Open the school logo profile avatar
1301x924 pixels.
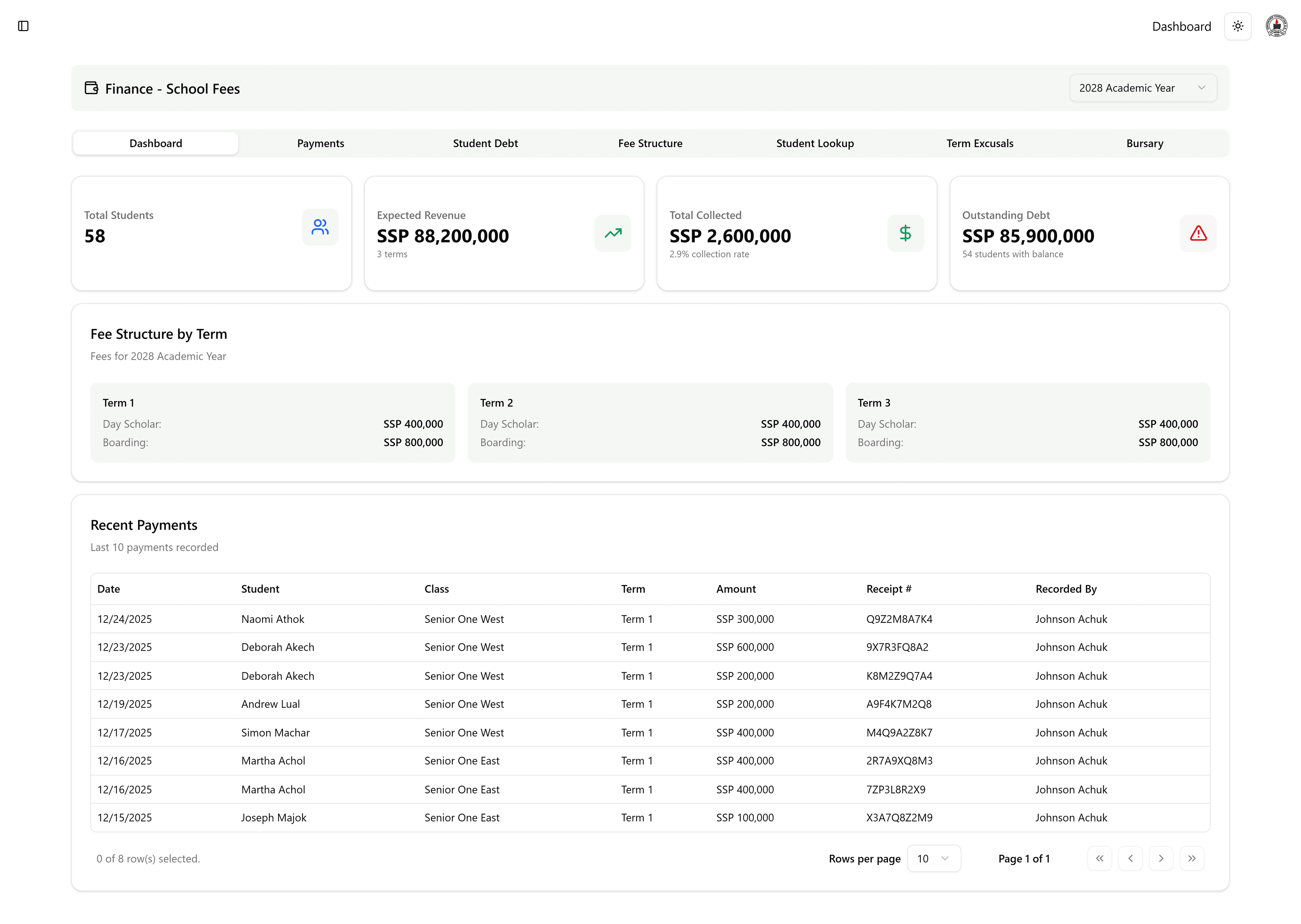pos(1276,26)
